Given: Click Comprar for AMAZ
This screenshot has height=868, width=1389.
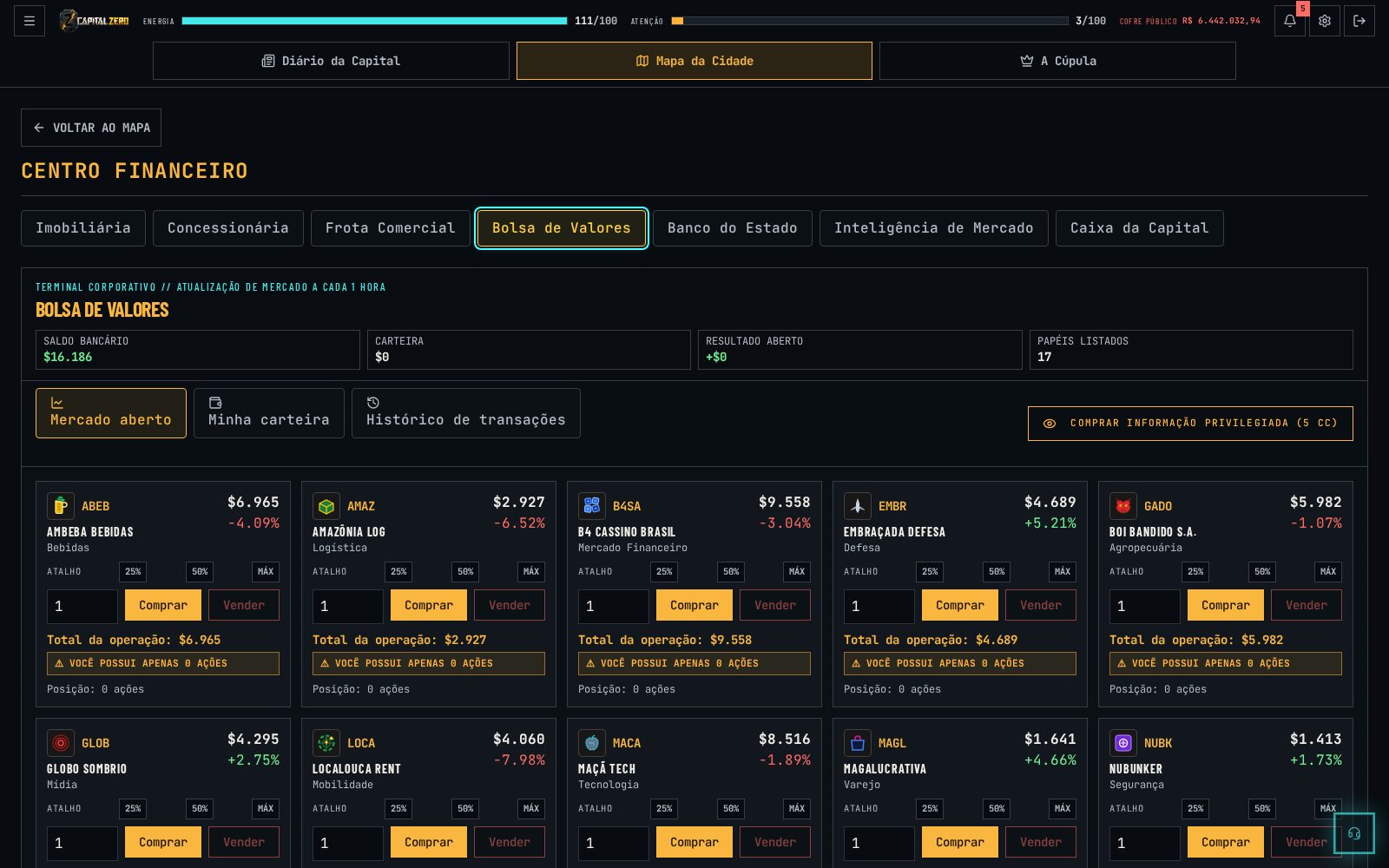Looking at the screenshot, I should (429, 605).
